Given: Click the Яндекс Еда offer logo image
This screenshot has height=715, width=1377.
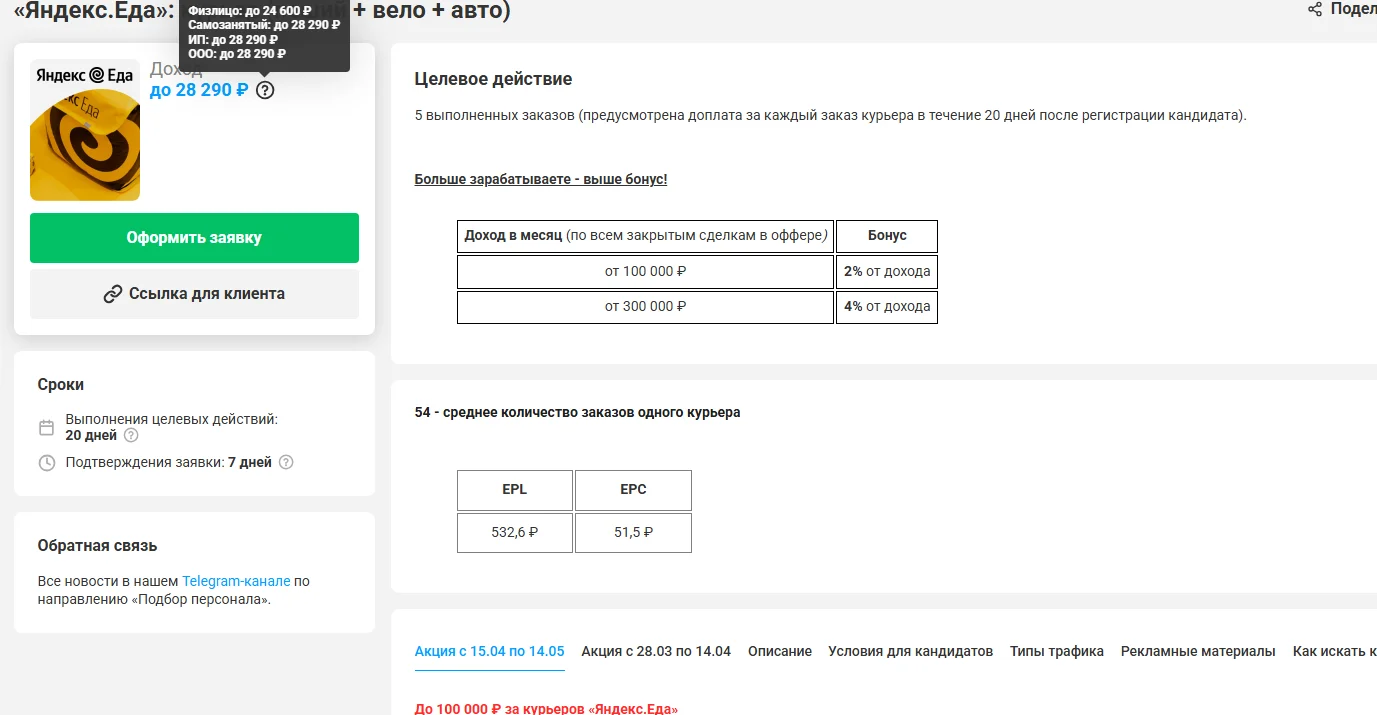Looking at the screenshot, I should [x=85, y=130].
